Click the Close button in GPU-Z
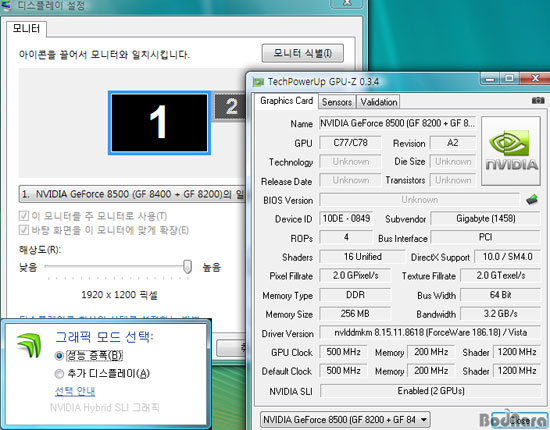550x430 pixels. tap(520, 420)
